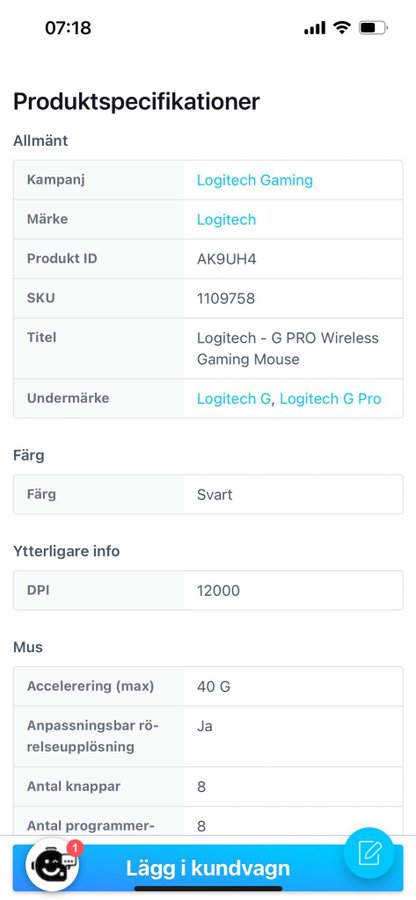Tap the cellular signal bars icon
Image resolution: width=416 pixels, height=900 pixels.
coord(315,28)
